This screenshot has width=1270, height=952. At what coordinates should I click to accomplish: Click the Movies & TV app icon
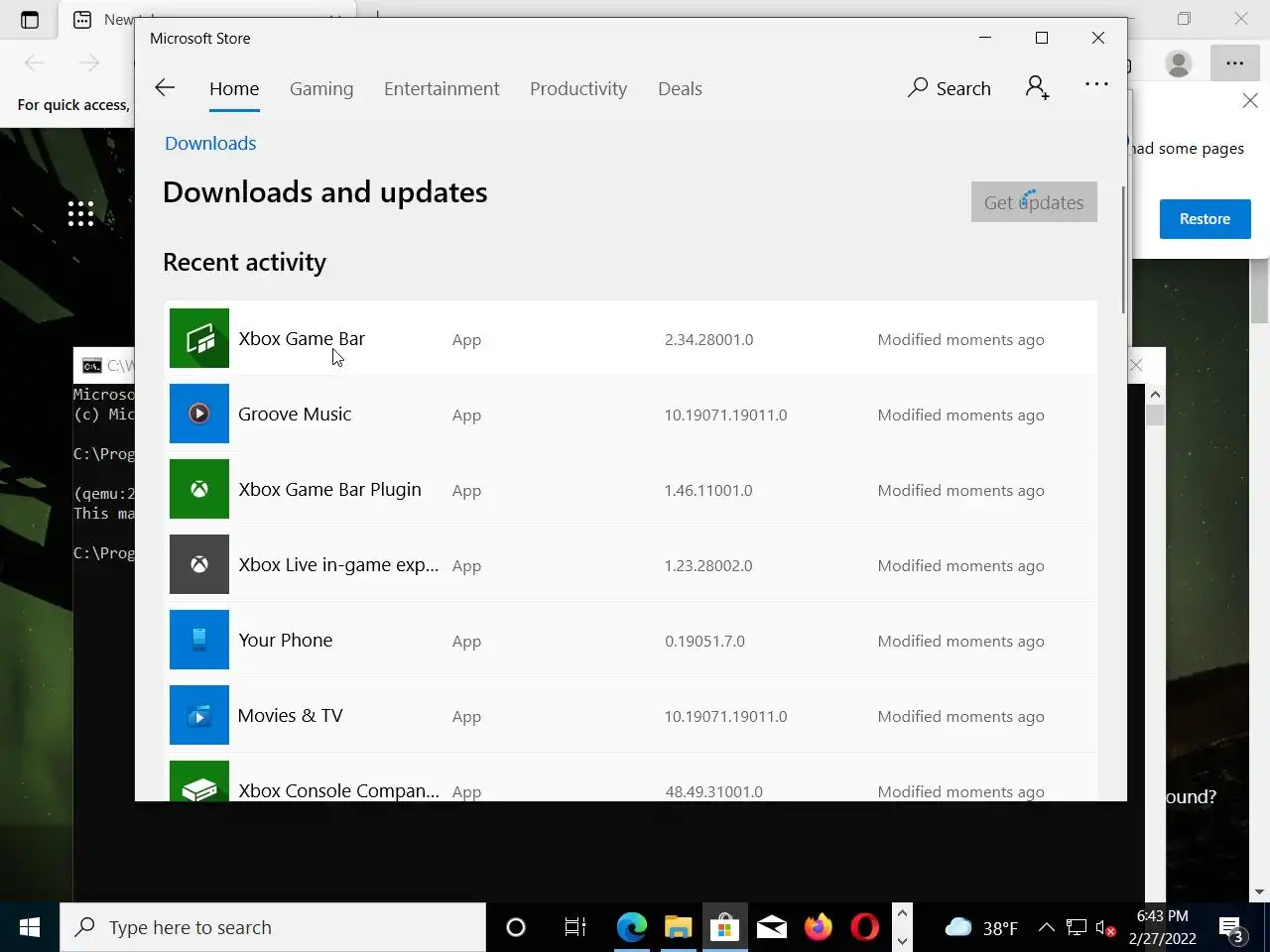point(199,715)
